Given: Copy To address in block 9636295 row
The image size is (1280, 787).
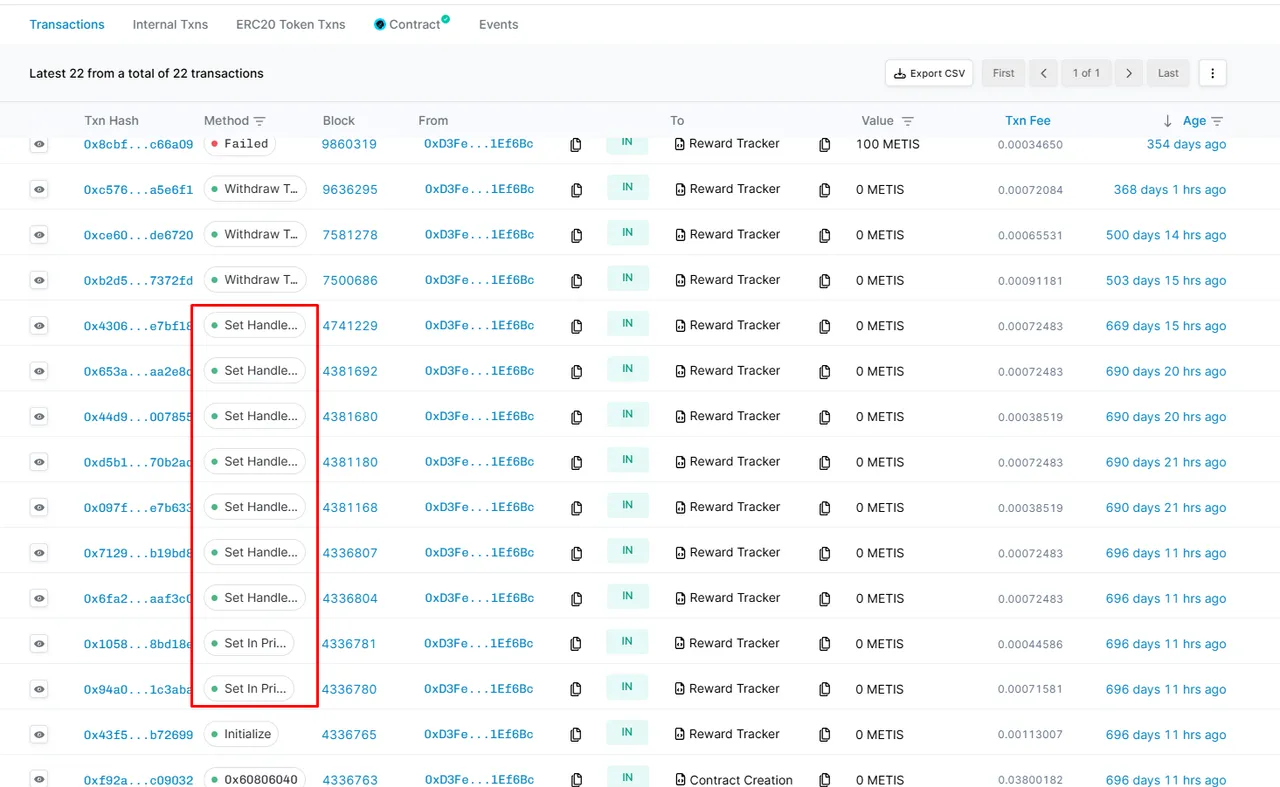Looking at the screenshot, I should (824, 190).
